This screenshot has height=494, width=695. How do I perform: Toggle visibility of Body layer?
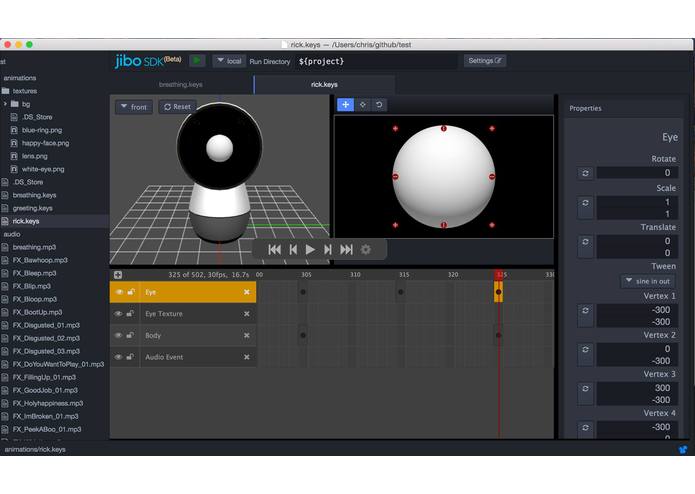point(118,335)
